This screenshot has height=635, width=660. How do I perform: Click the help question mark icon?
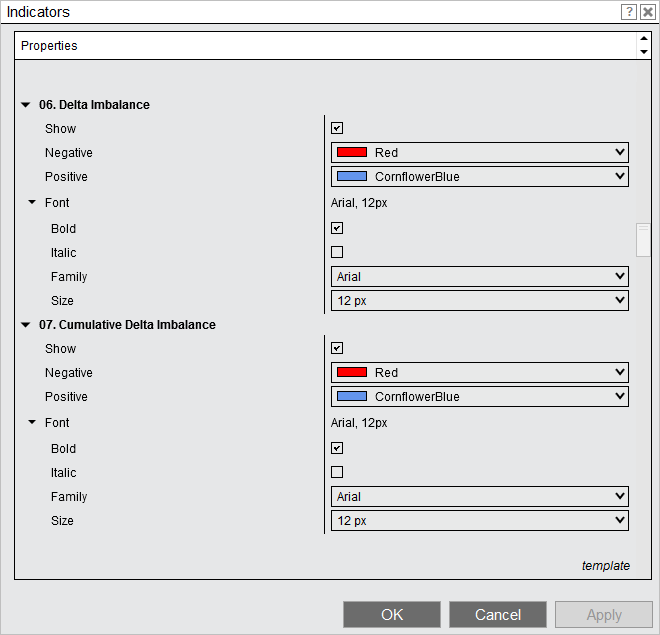[629, 12]
